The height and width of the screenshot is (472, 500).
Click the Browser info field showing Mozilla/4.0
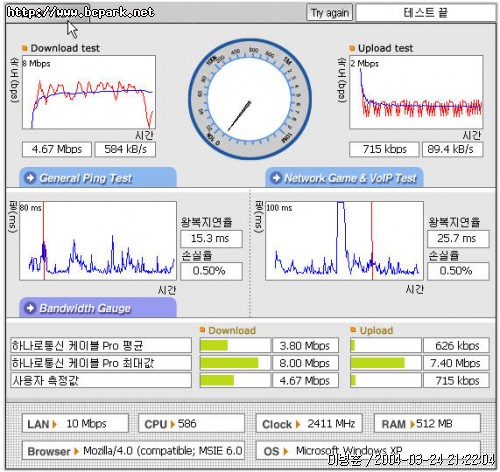click(x=133, y=451)
